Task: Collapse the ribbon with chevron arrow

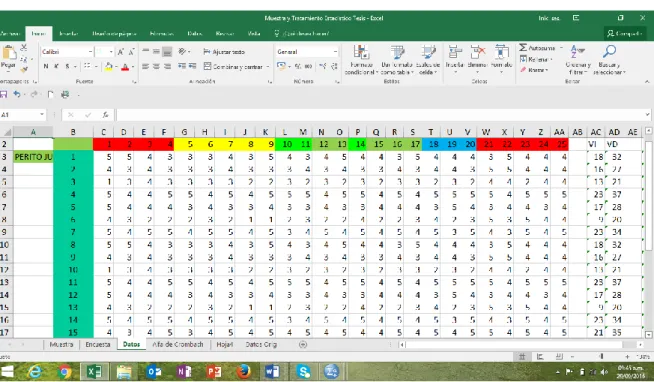Action: pos(646,81)
